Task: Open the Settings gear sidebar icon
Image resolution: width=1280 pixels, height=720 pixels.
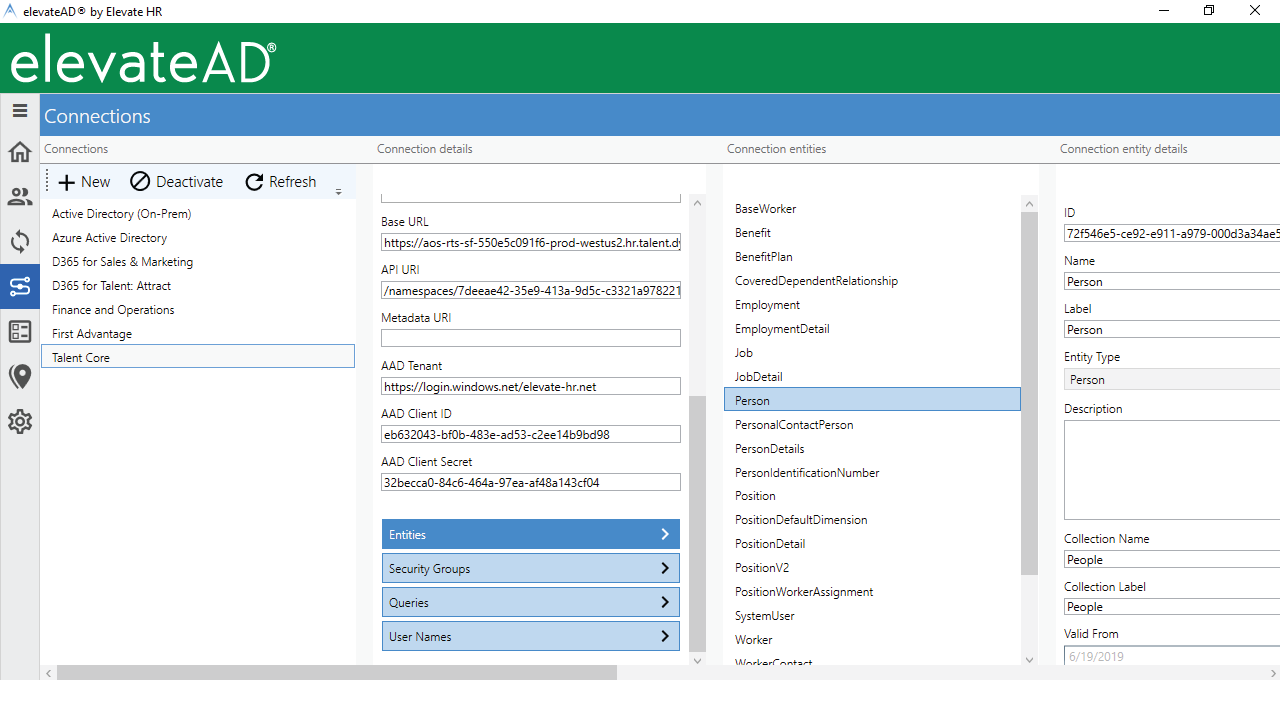Action: (x=19, y=422)
